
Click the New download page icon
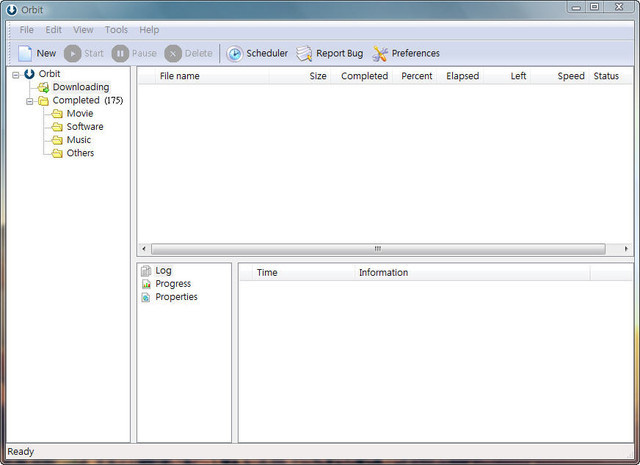(x=25, y=53)
